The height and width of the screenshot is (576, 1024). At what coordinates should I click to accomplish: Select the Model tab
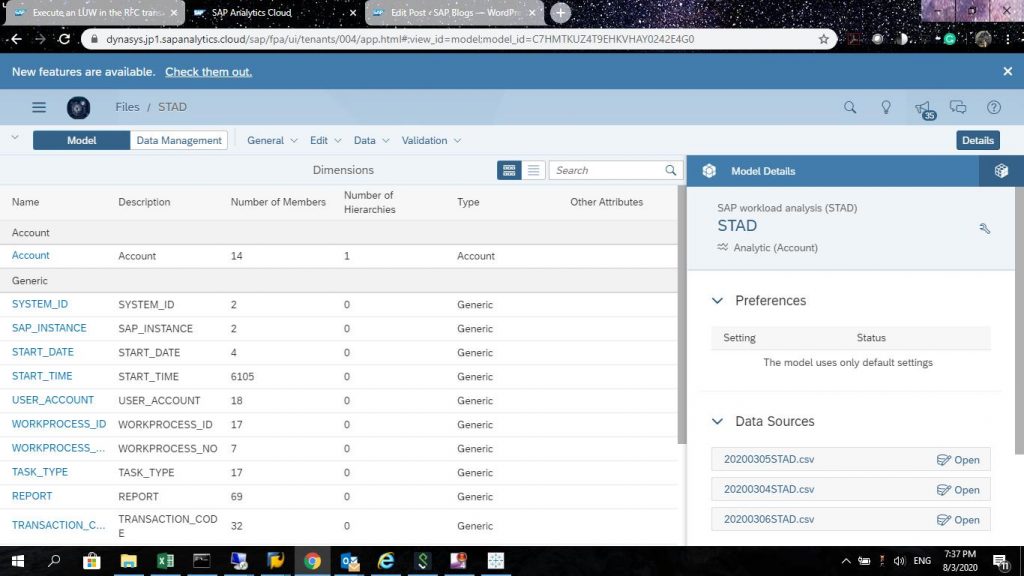(82, 140)
